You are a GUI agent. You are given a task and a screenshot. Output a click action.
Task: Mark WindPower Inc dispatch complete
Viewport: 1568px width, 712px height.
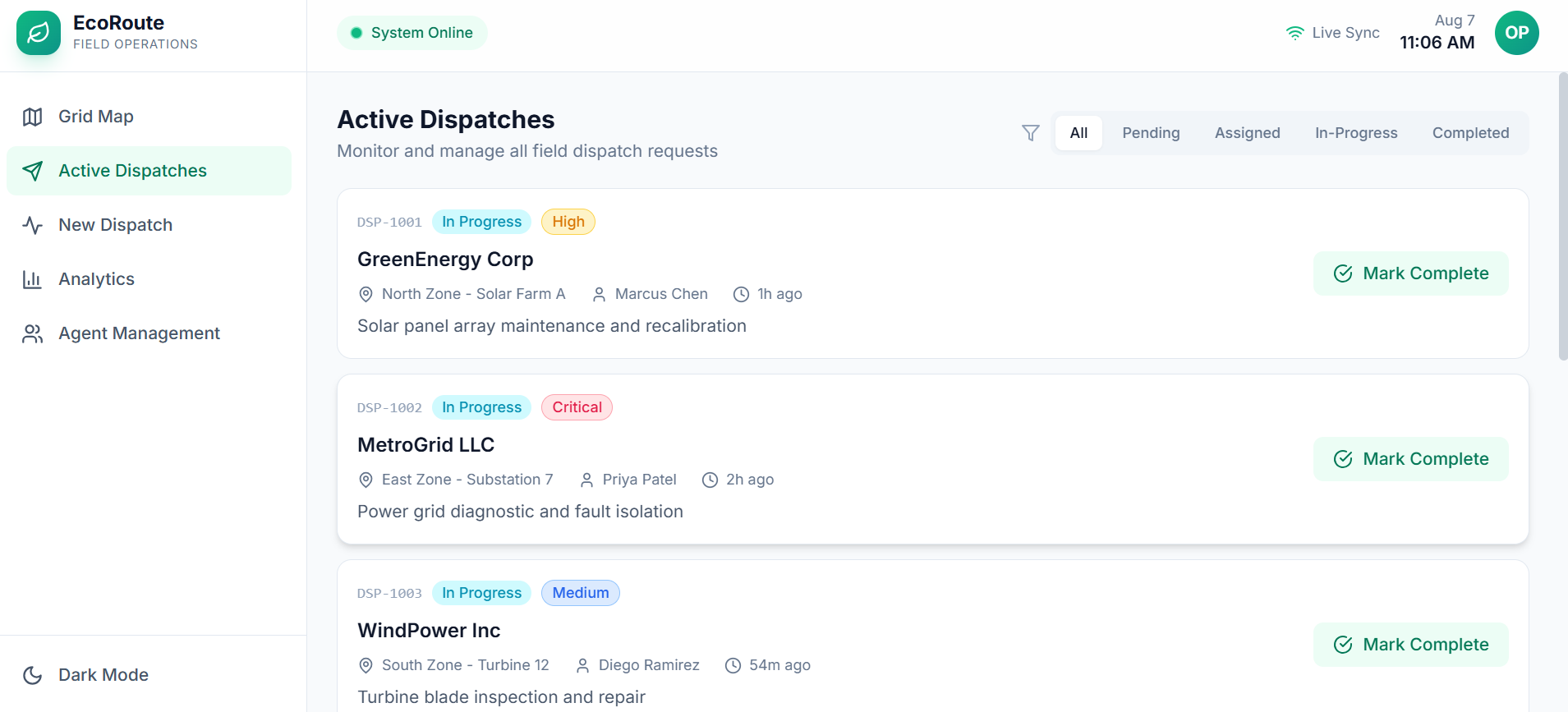click(x=1411, y=645)
